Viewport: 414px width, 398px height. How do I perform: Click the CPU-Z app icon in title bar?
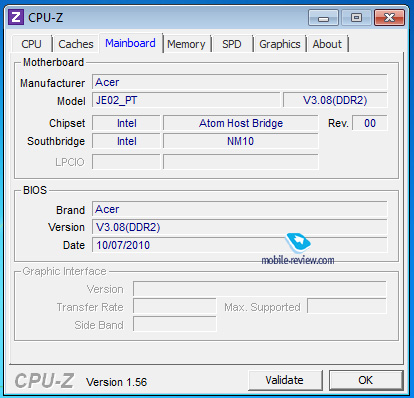[16, 17]
